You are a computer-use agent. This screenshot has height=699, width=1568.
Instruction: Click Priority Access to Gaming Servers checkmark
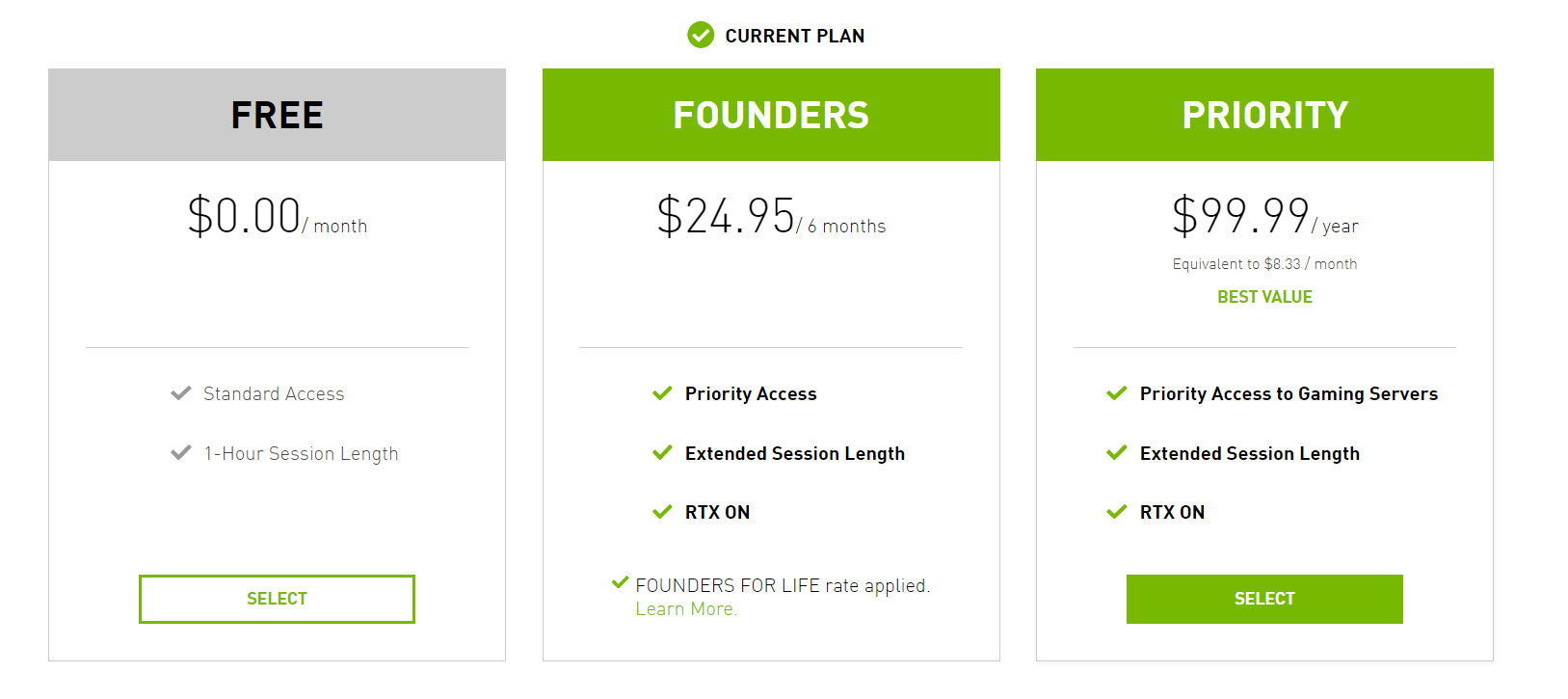[x=1117, y=393]
